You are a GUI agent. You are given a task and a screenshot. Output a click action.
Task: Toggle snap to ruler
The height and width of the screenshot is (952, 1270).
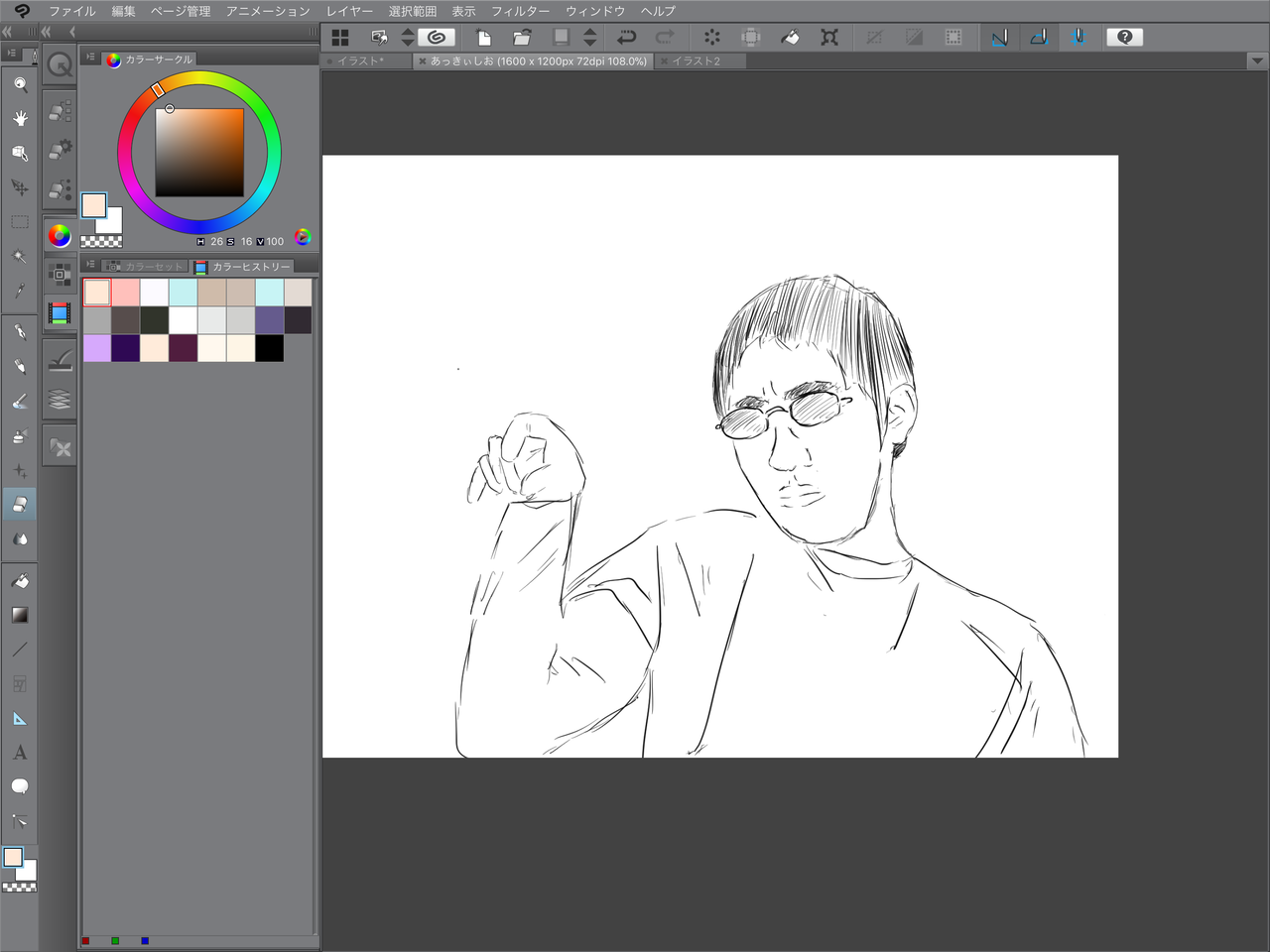(999, 38)
